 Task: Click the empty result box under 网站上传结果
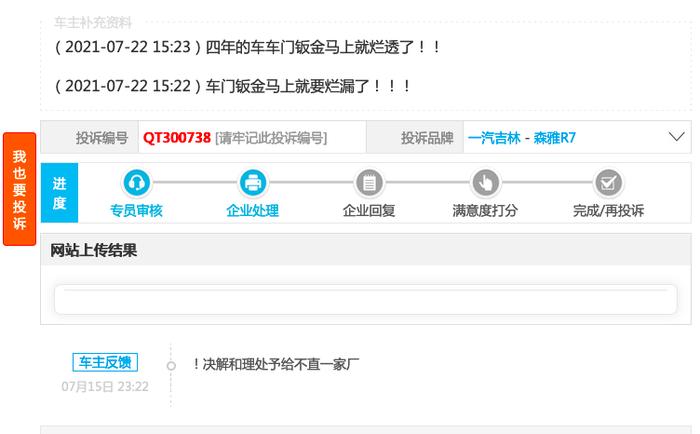(x=366, y=300)
